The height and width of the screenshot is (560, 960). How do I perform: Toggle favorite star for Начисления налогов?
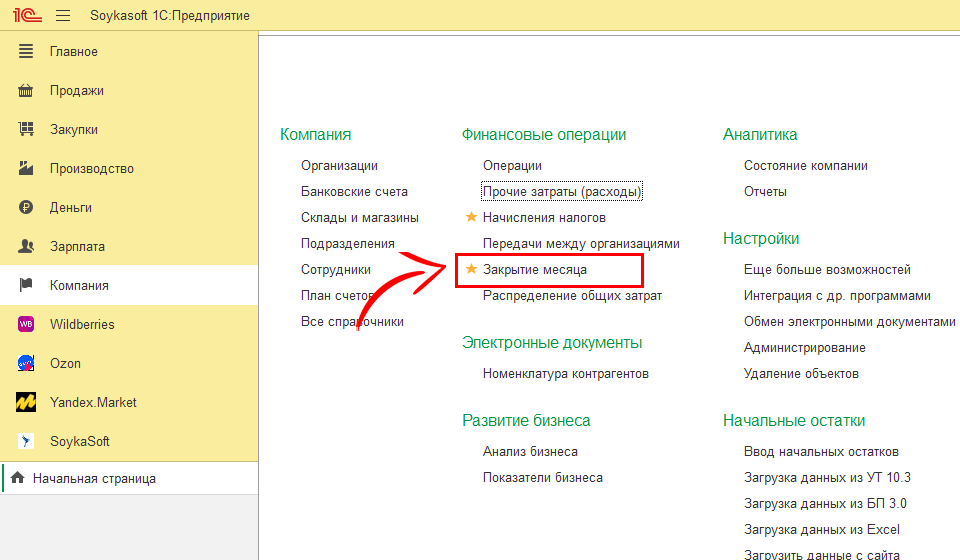click(471, 217)
